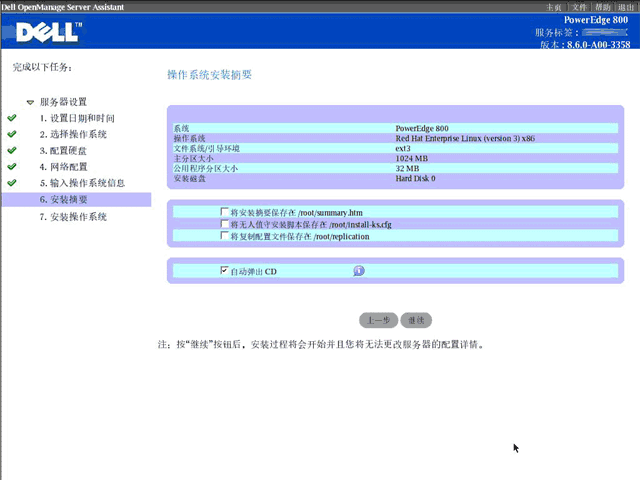Select step 7 安装操作系统 in sidebar

click(73, 217)
